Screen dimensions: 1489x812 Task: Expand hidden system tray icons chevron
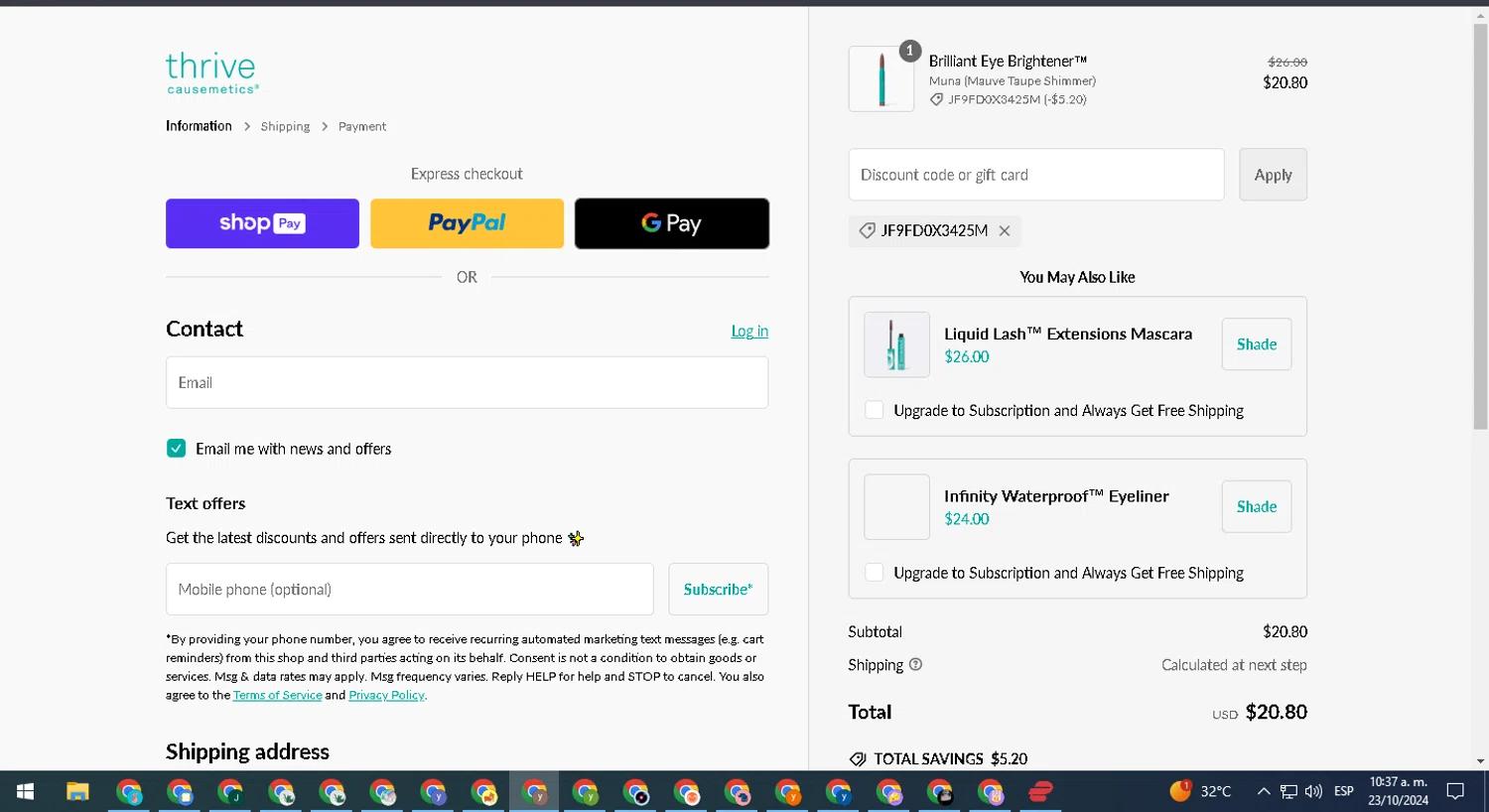[x=1263, y=791]
